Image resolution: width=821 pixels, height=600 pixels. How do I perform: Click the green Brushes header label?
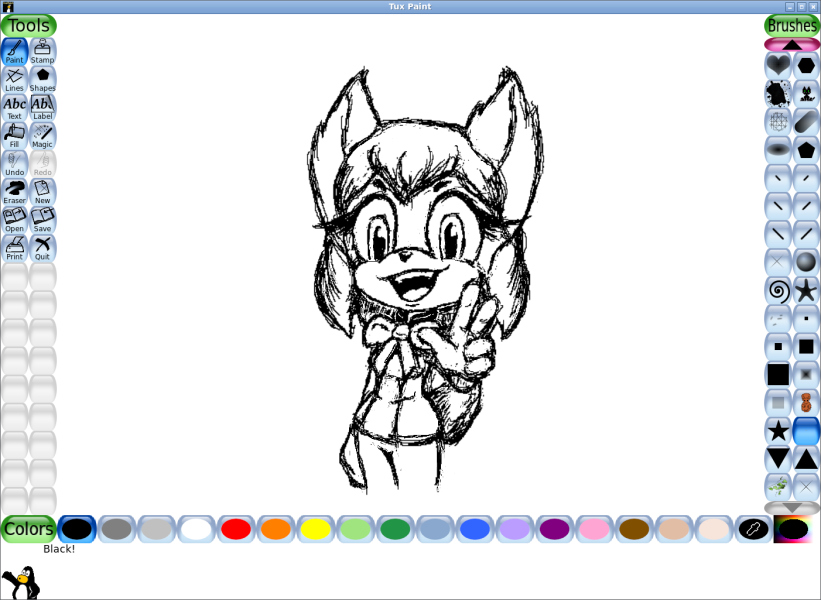coord(792,25)
